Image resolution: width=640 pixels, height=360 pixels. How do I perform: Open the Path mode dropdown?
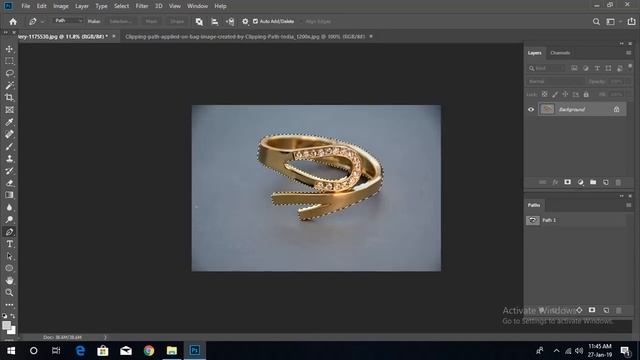pyautogui.click(x=68, y=21)
